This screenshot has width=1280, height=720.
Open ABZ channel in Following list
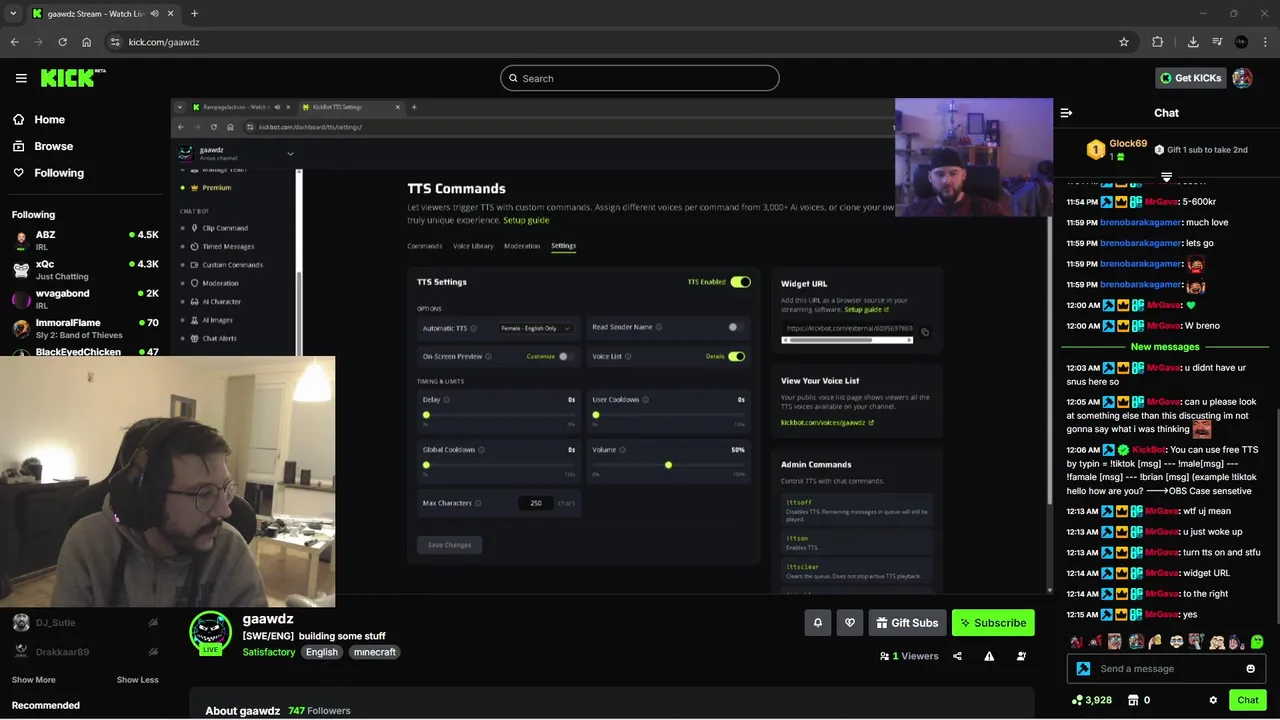[x=85, y=240]
